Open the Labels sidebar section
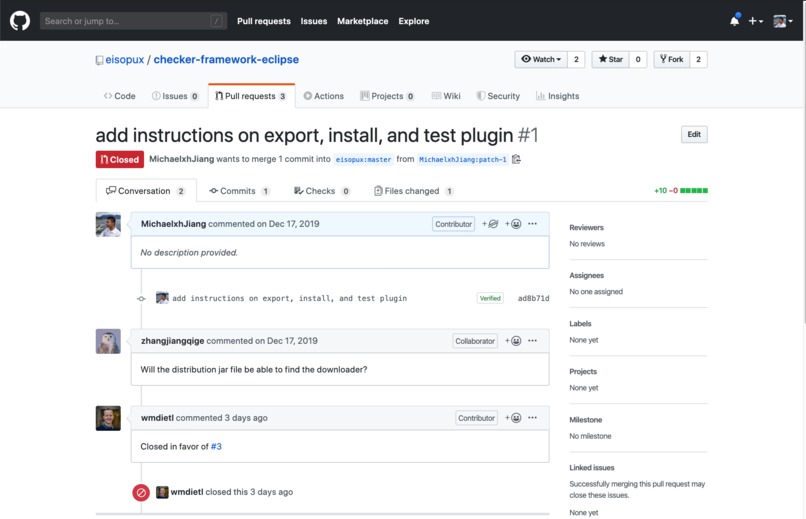This screenshot has width=806, height=519. (580, 324)
